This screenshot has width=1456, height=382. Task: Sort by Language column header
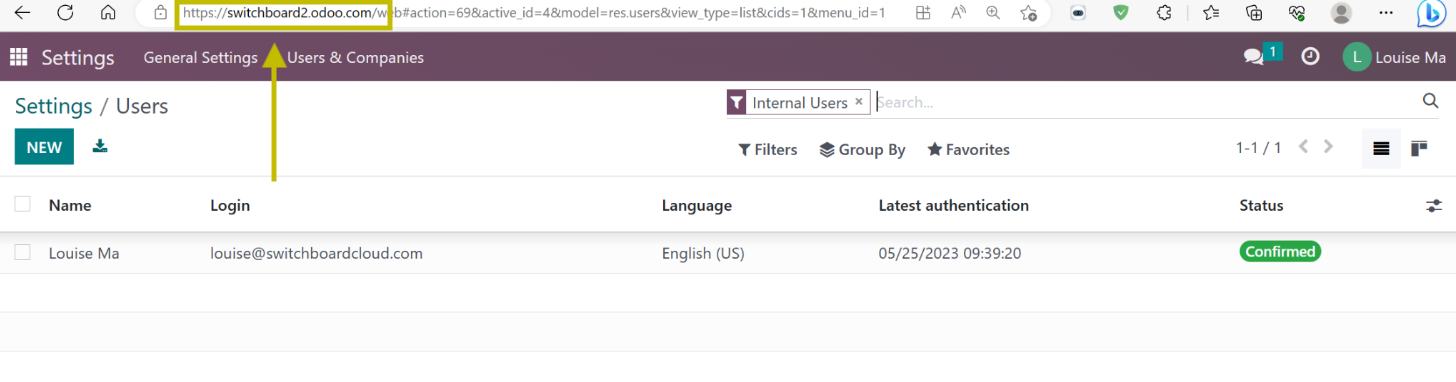point(697,205)
